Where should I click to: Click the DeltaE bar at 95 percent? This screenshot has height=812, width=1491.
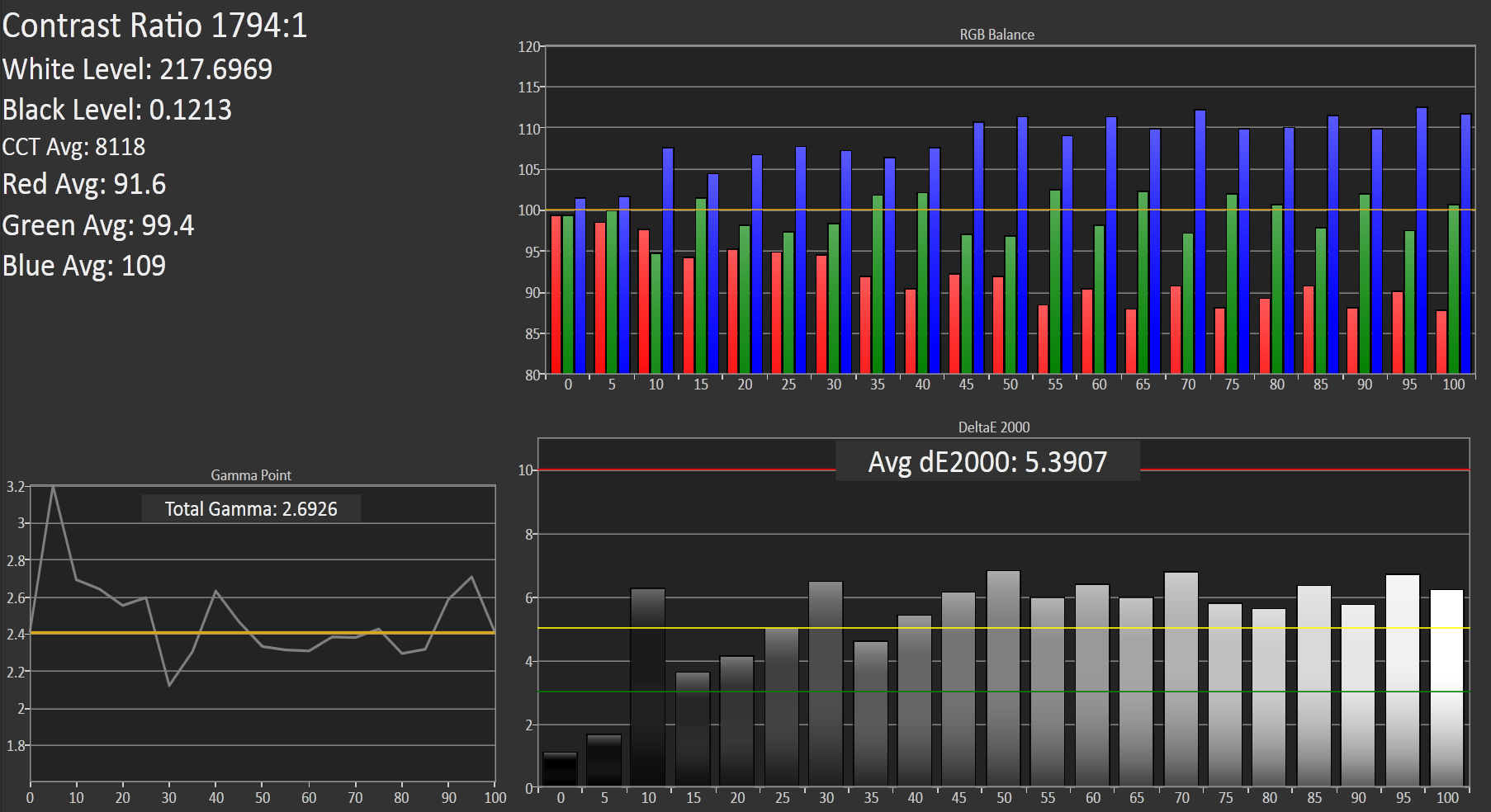coord(1403,680)
